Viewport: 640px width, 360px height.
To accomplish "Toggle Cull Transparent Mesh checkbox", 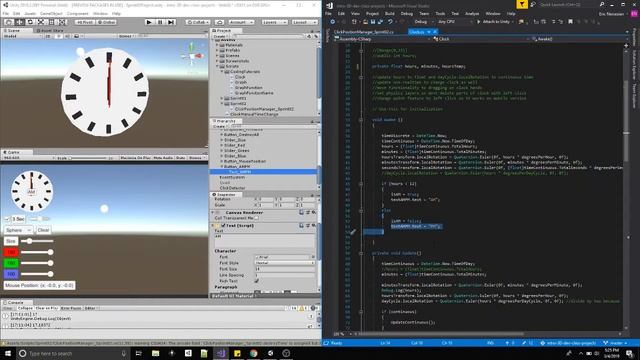I will pyautogui.click(x=256, y=218).
